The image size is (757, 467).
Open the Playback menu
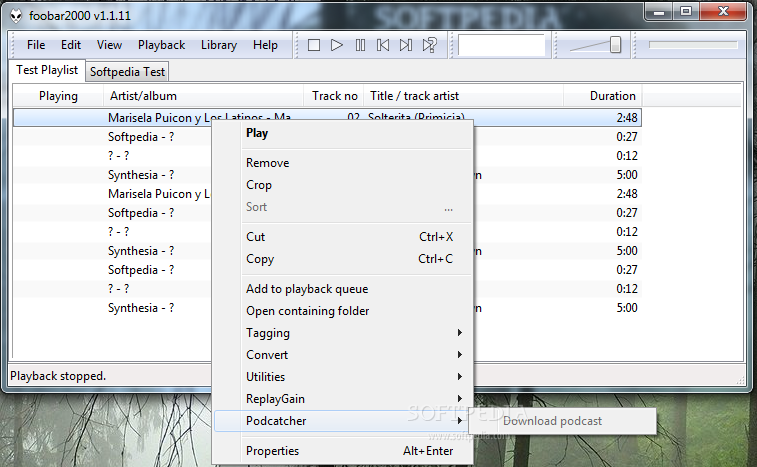click(161, 45)
